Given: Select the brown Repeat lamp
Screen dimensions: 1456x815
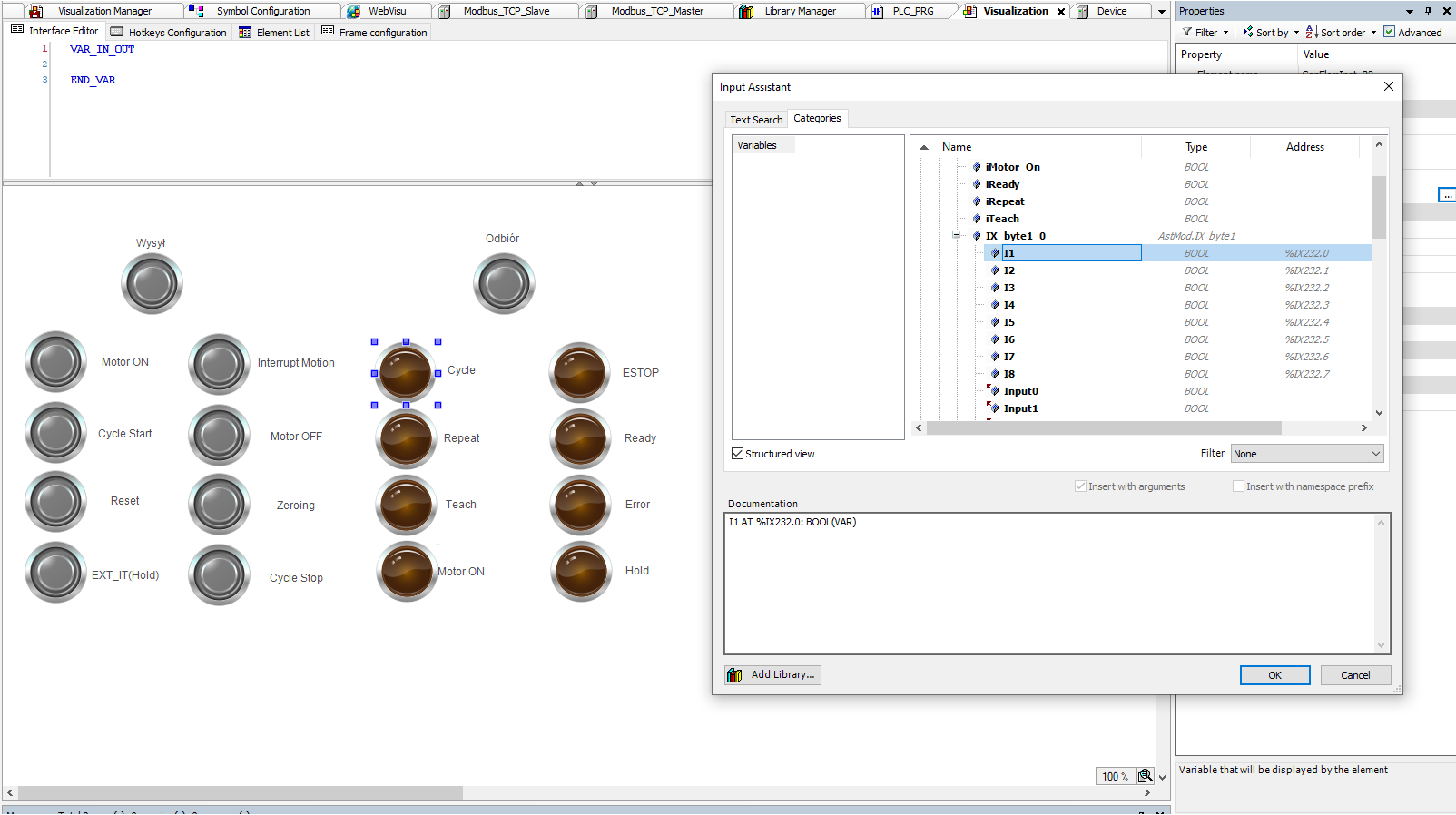Looking at the screenshot, I should coord(406,439).
